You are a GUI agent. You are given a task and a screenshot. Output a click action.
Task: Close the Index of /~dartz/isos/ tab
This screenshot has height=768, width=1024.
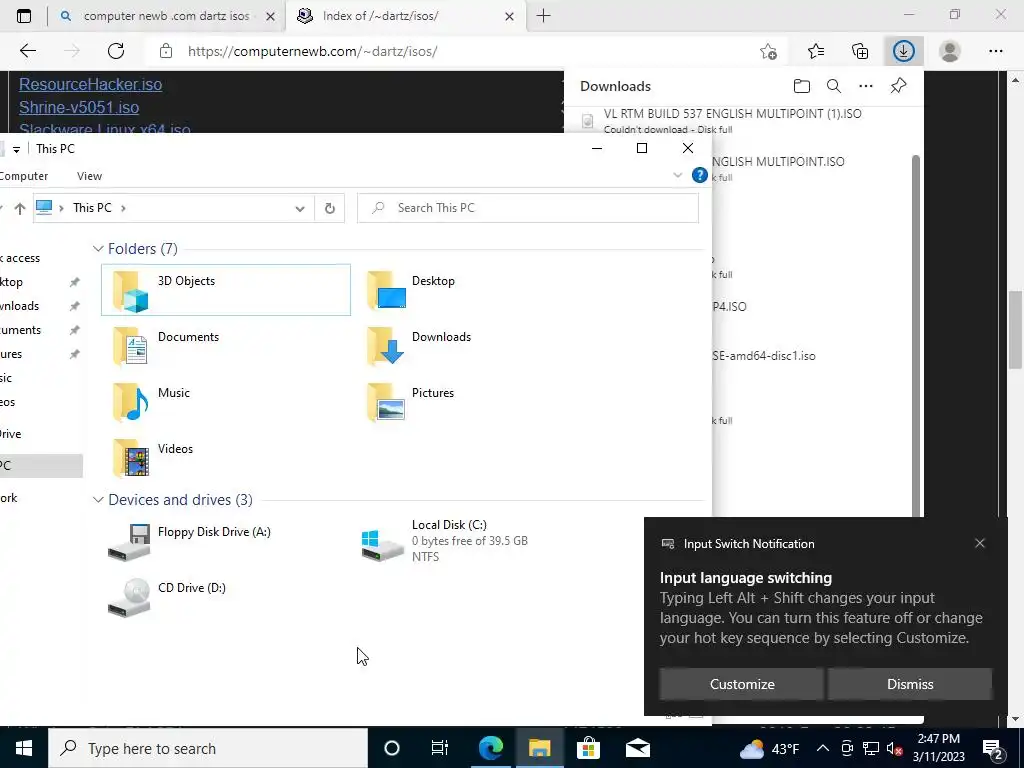pos(509,16)
